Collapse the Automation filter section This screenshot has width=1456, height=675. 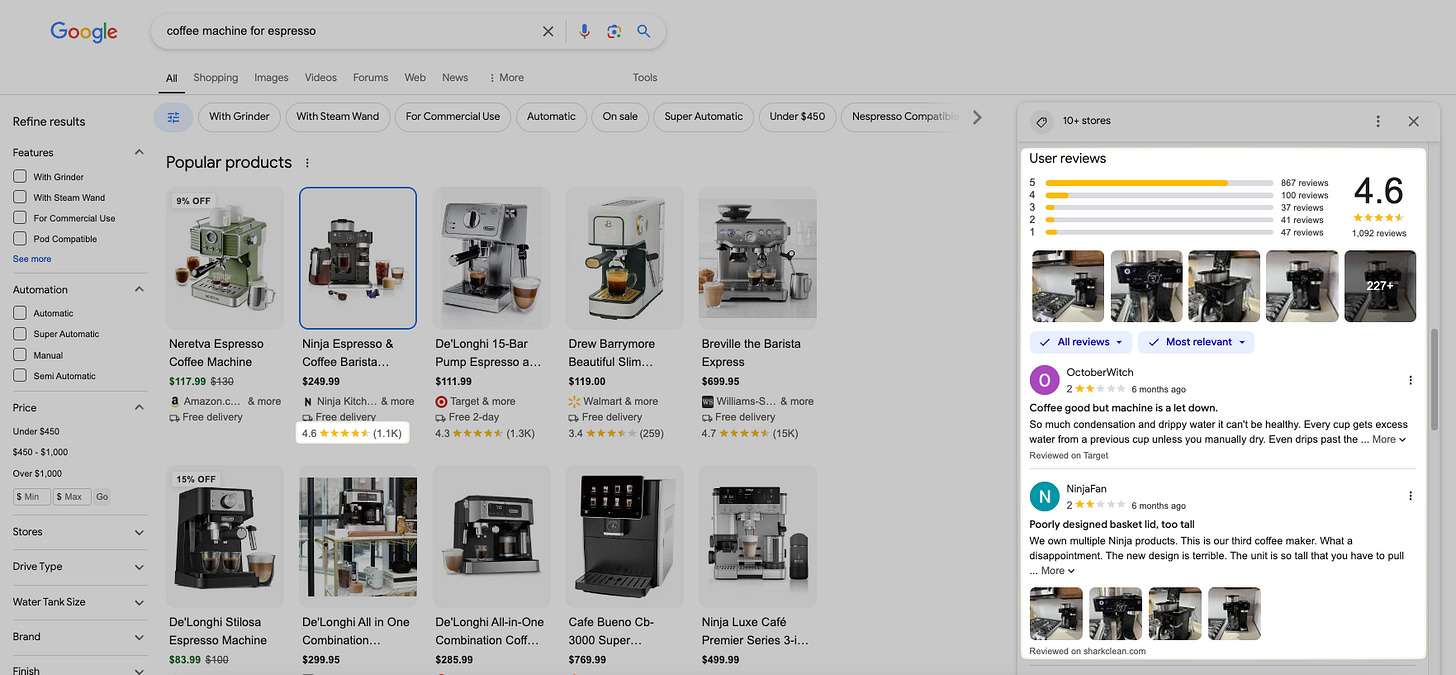[139, 289]
